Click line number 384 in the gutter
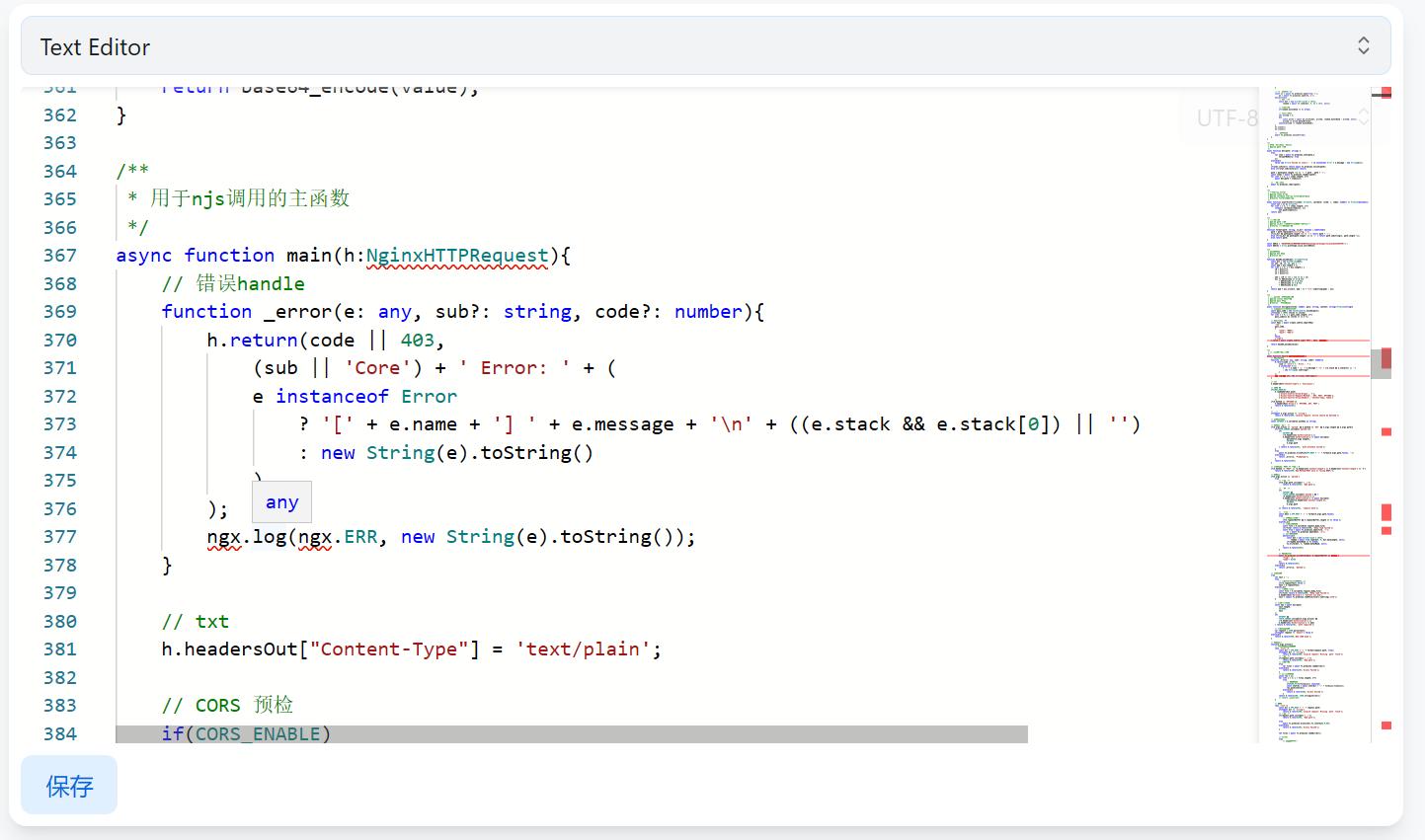This screenshot has height=840, width=1425. point(60,733)
